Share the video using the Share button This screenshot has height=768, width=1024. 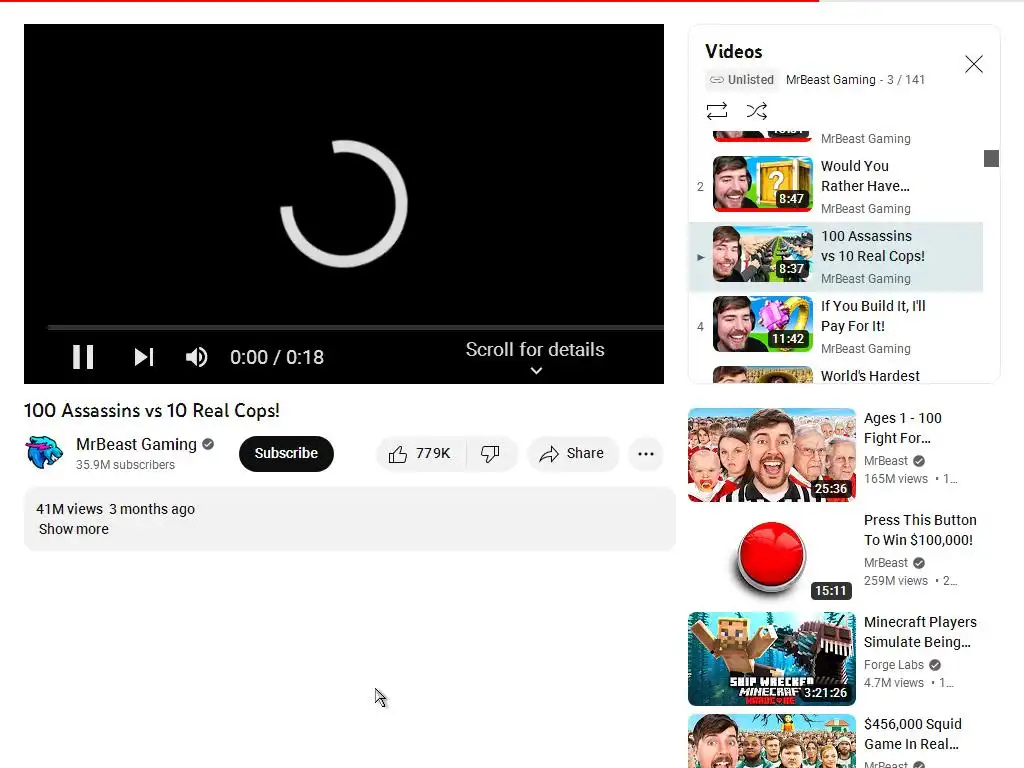[572, 454]
